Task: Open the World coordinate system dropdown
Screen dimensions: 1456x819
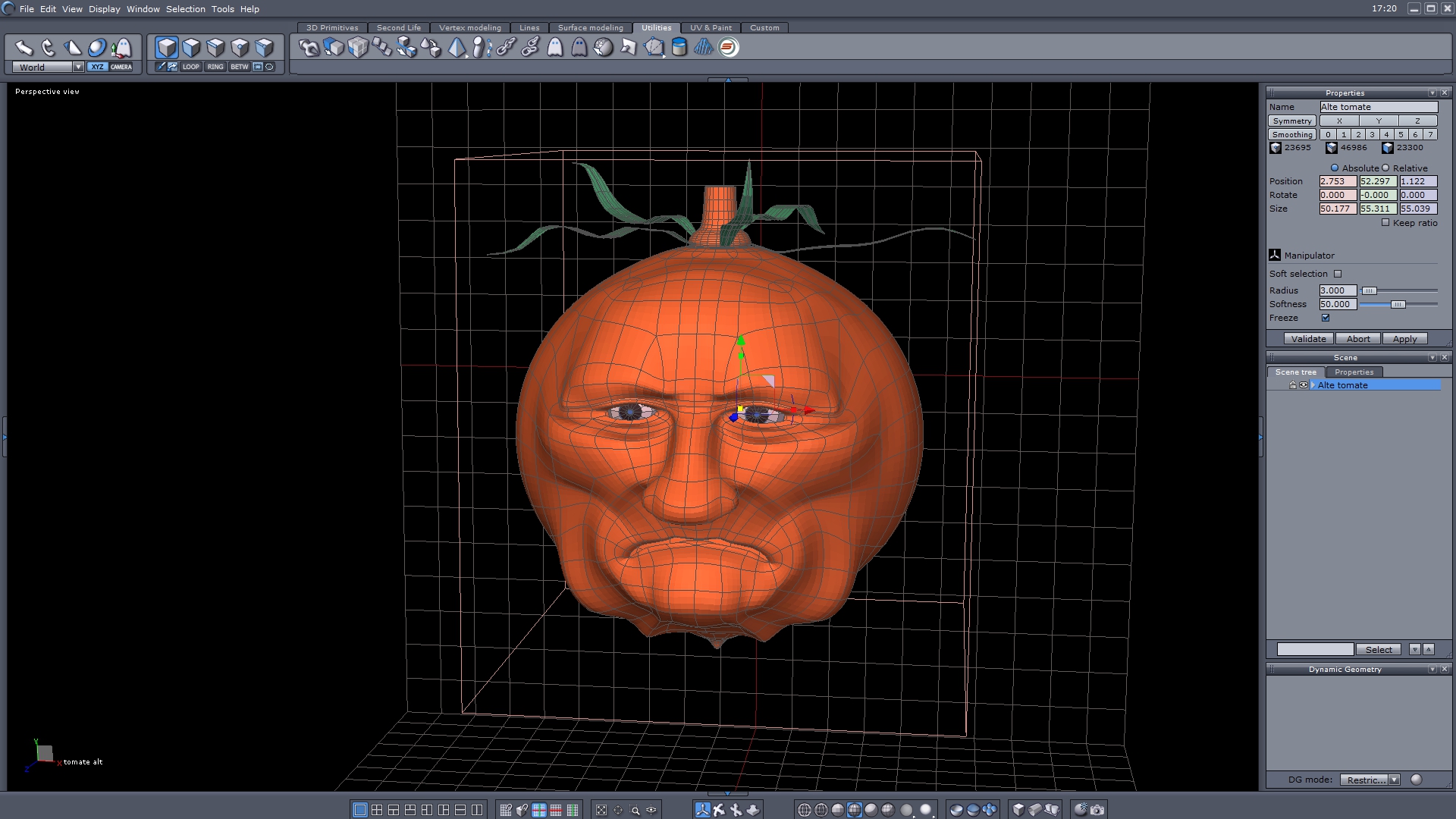Action: 77,67
